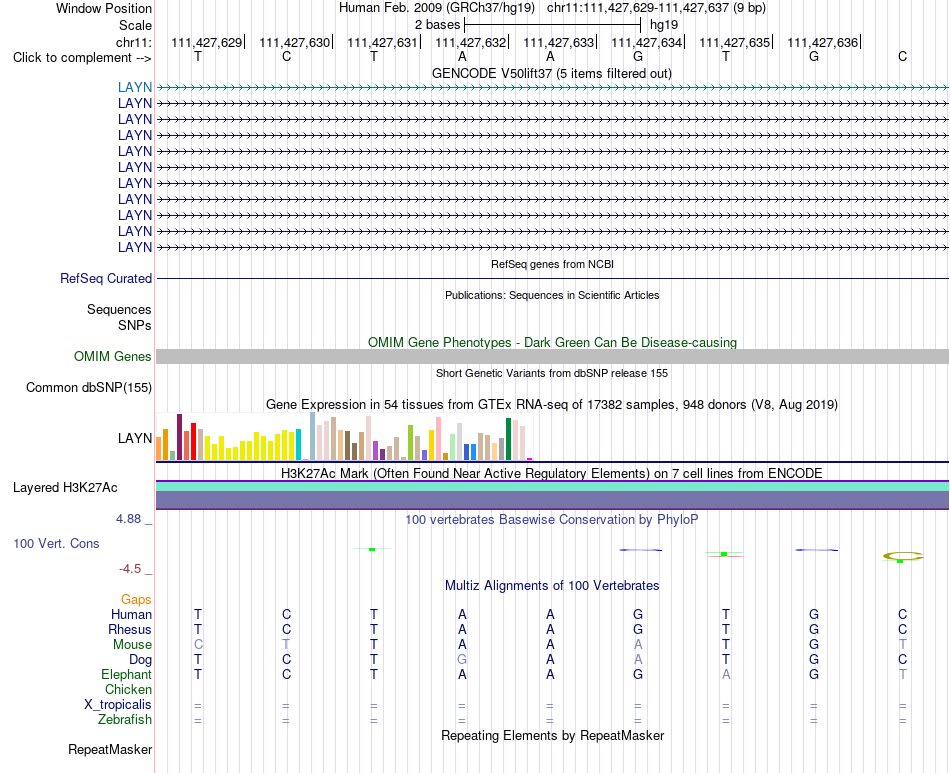This screenshot has width=950, height=773.
Task: Select the Mouse species label
Action: pos(132,645)
